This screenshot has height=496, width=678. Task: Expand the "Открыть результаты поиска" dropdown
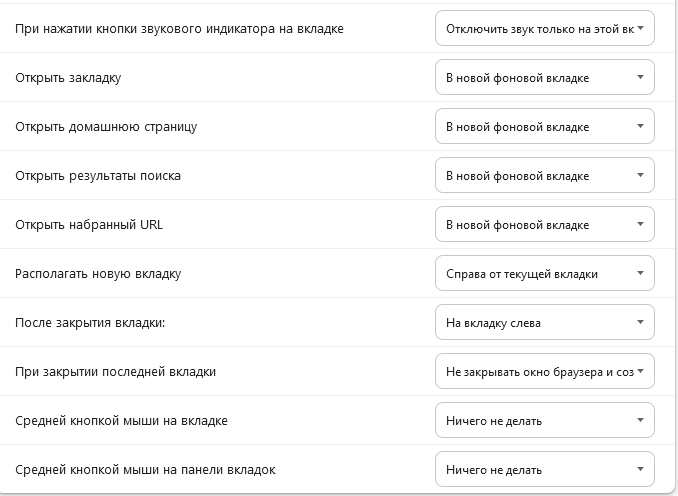(545, 176)
